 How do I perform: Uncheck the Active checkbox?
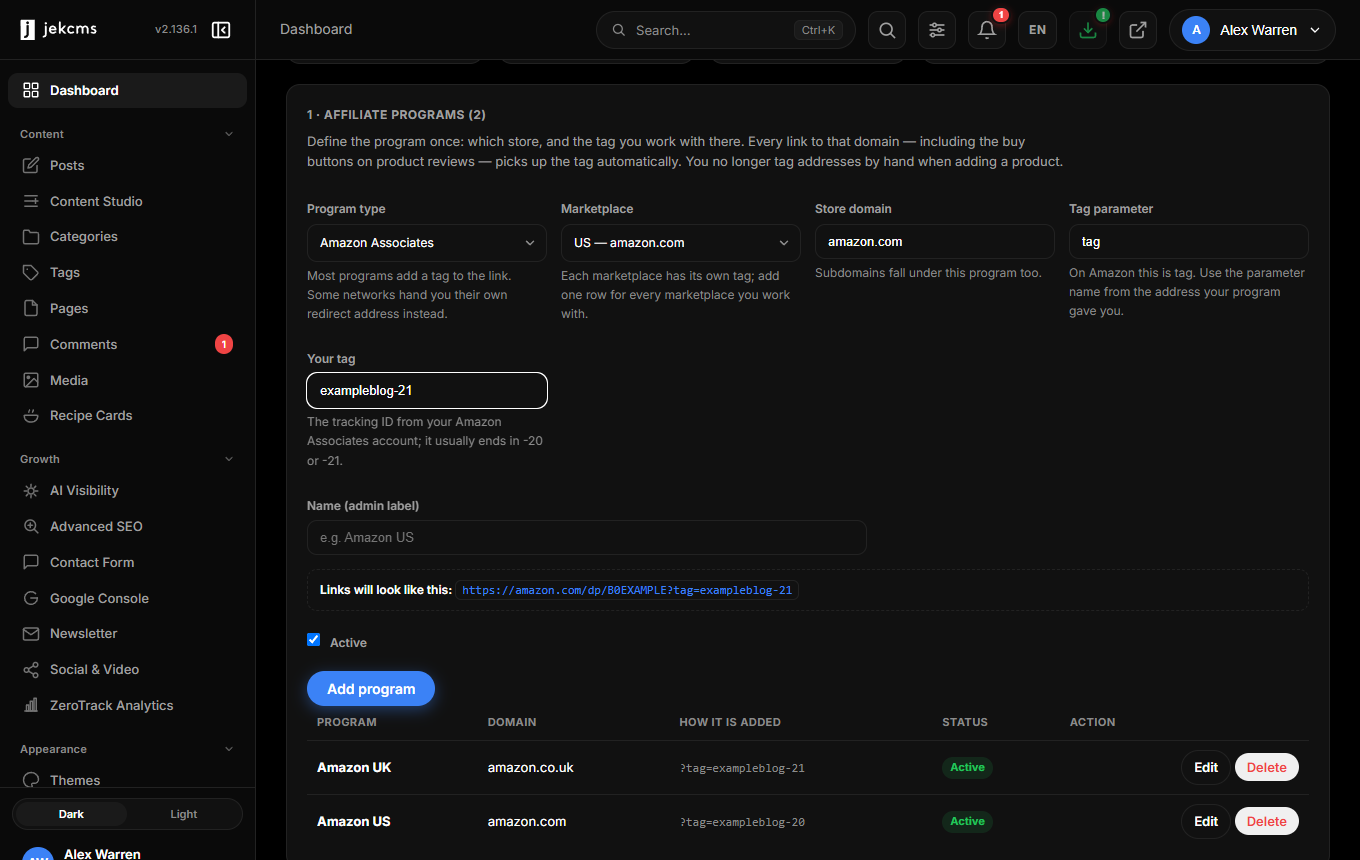click(314, 640)
